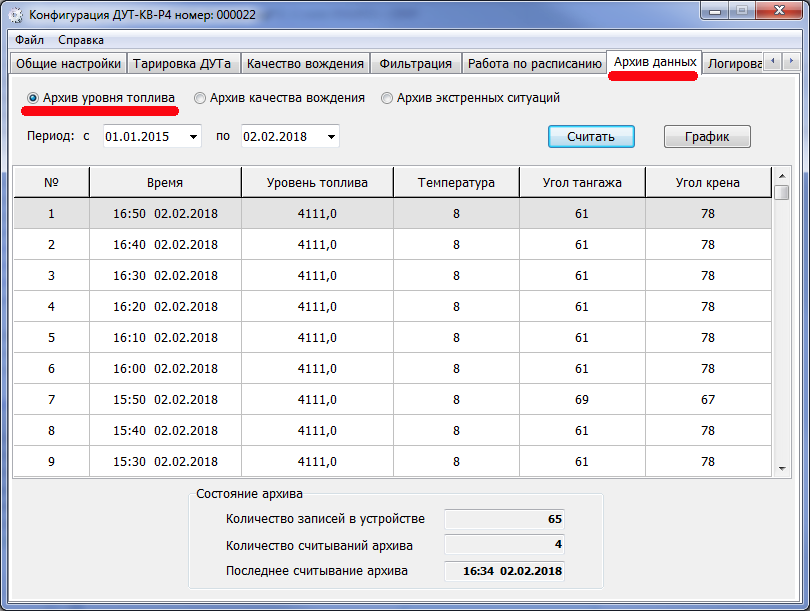The image size is (810, 611).
Task: Click the График button
Action: (707, 137)
